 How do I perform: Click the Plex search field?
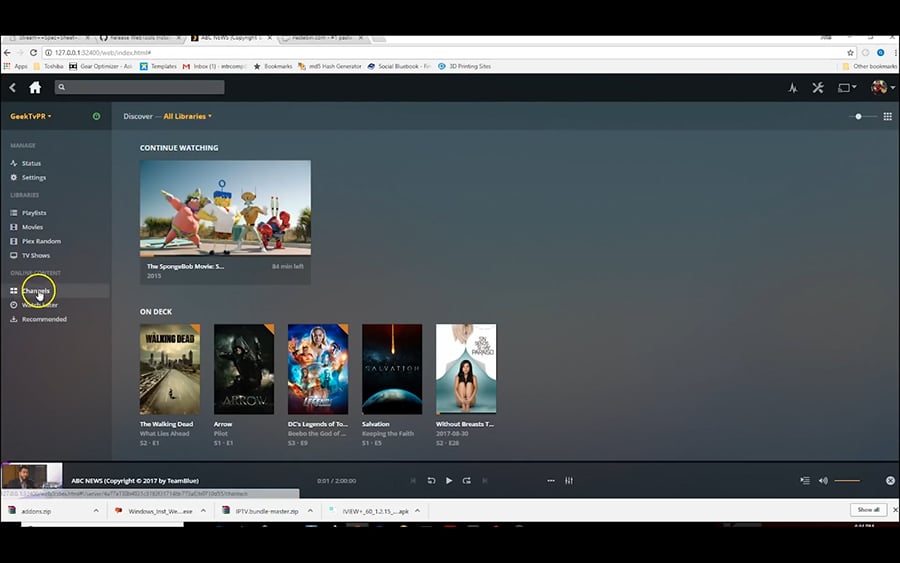139,87
